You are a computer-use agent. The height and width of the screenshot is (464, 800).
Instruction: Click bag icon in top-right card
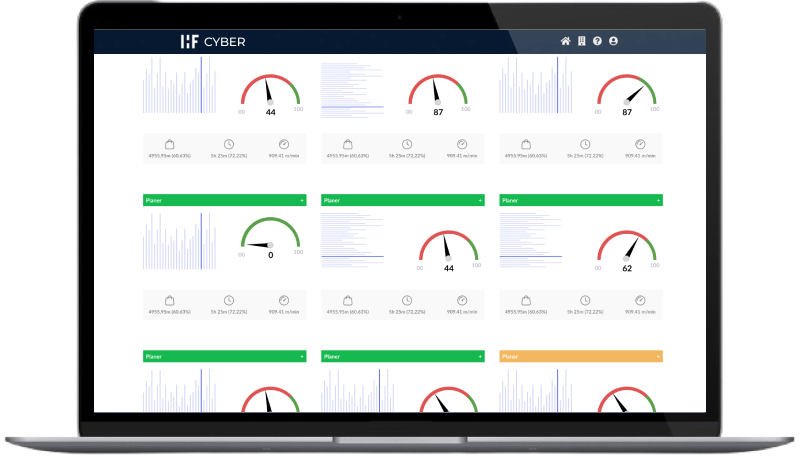point(526,144)
